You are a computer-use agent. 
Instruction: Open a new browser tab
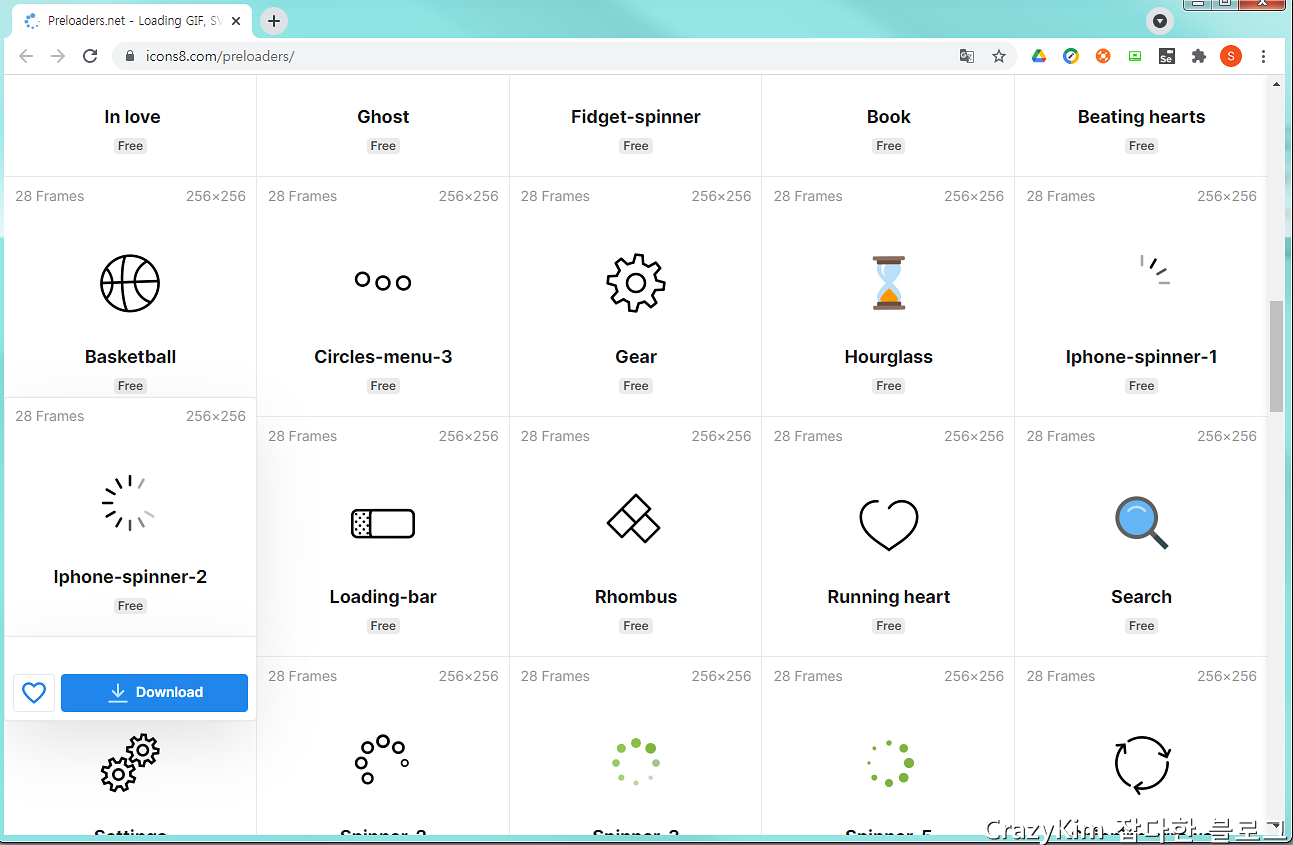pos(274,21)
